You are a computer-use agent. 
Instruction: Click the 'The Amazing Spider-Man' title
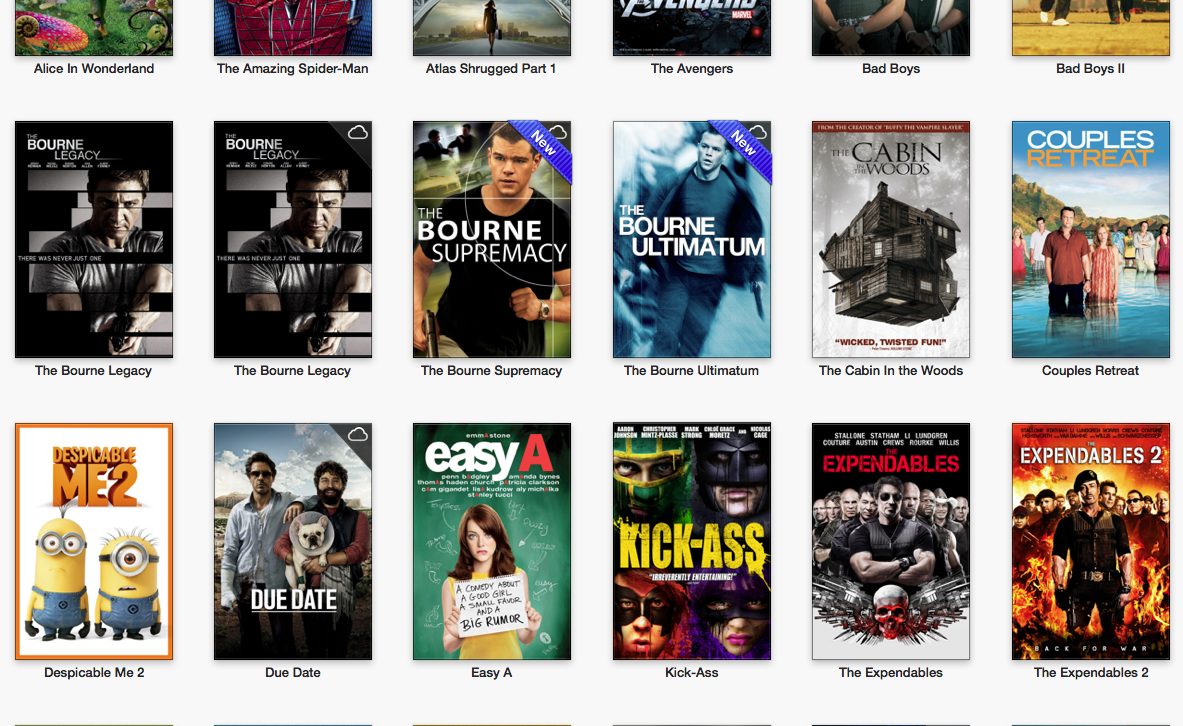(293, 69)
